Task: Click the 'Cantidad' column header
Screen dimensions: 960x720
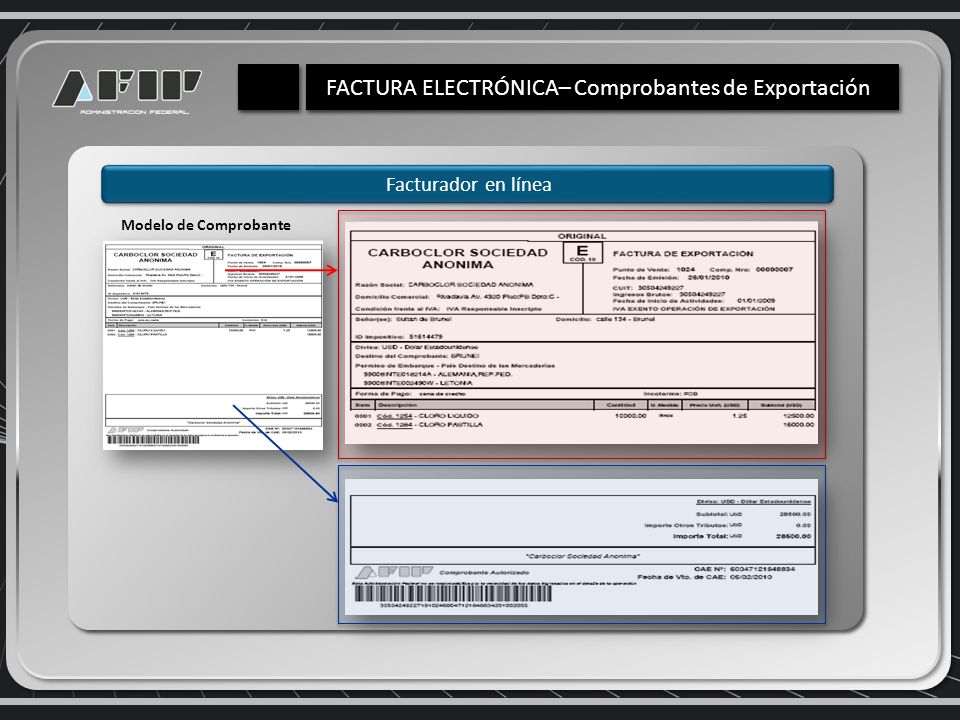Action: click(x=620, y=405)
